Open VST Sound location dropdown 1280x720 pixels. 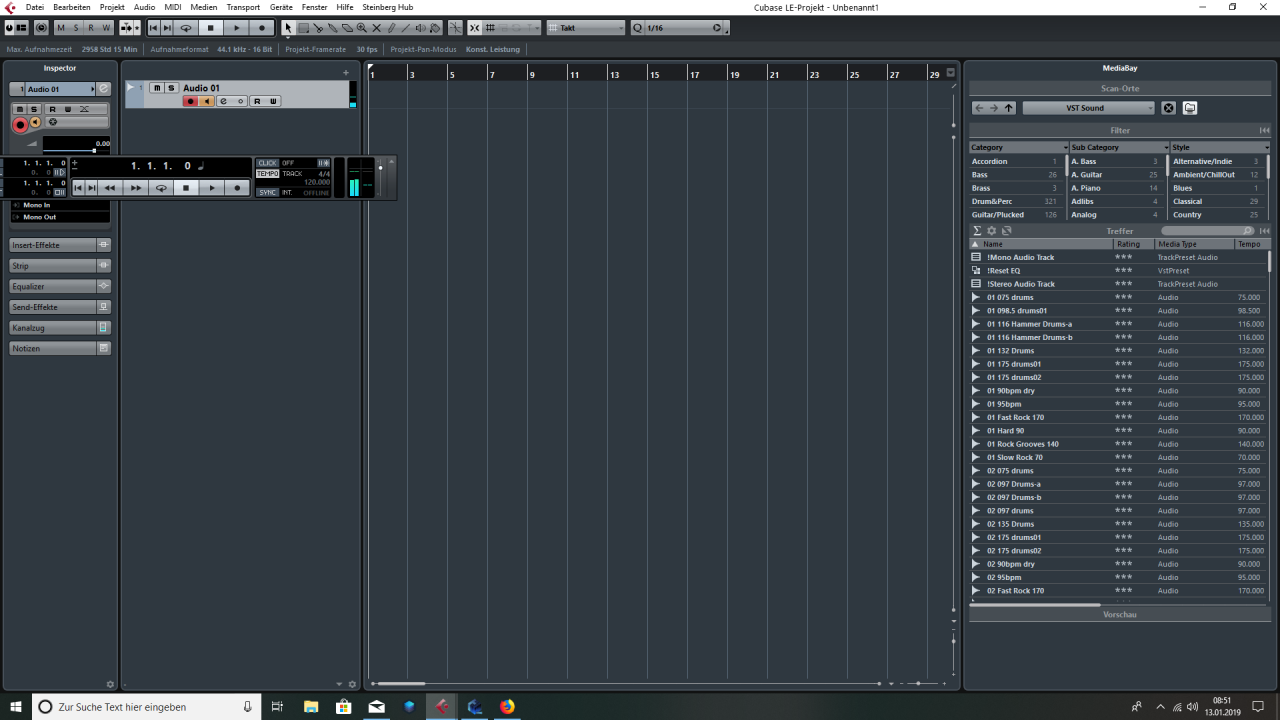[x=1088, y=108]
